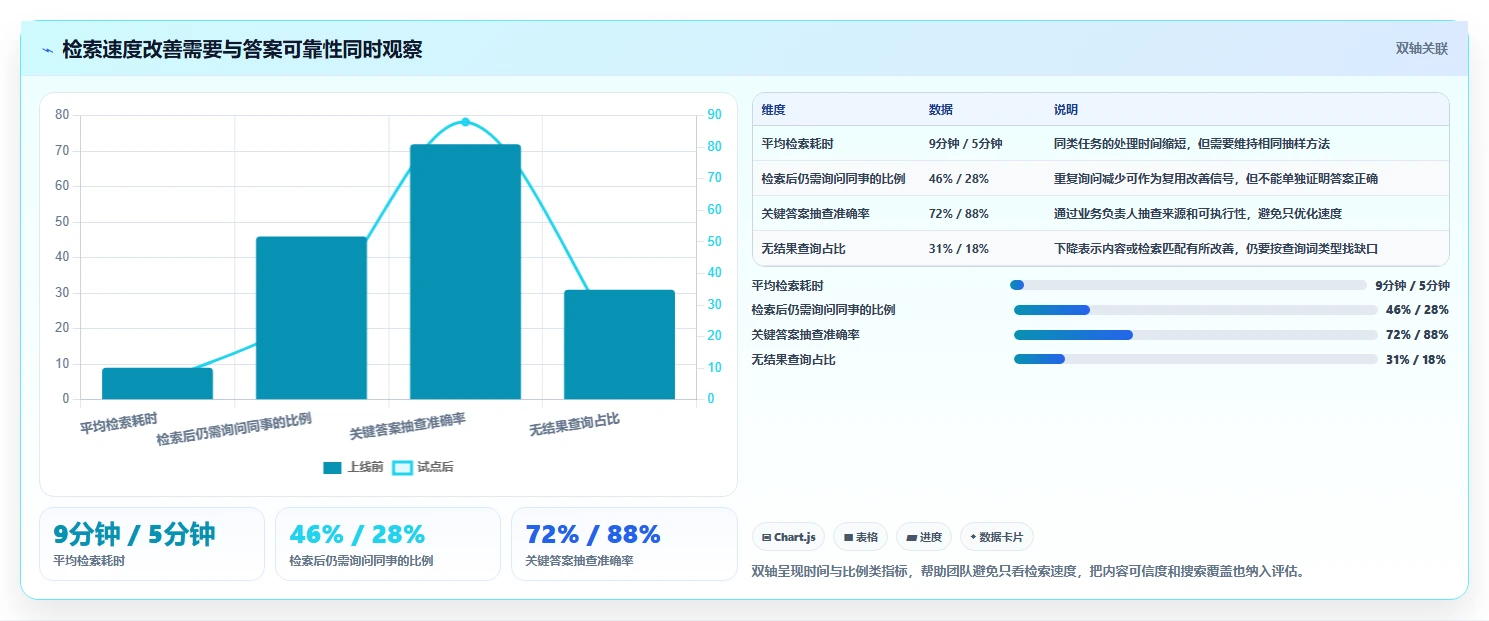This screenshot has width=1489, height=621.
Task: Click the 双轴关联 label in header
Action: click(1421, 48)
